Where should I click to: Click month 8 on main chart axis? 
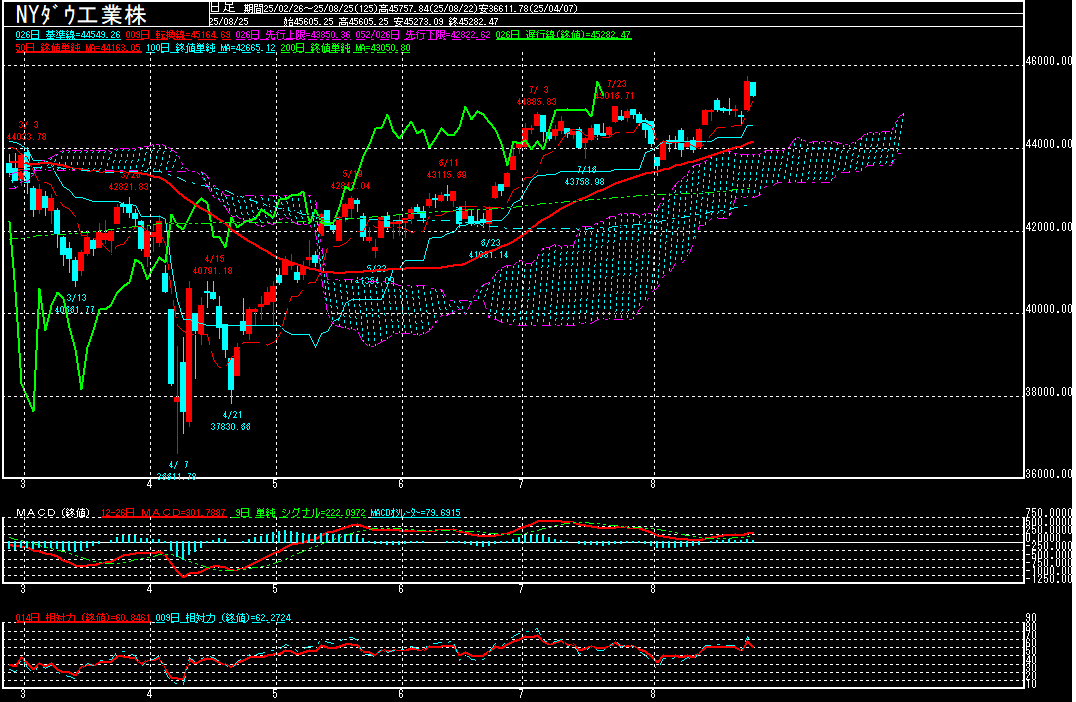point(653,484)
